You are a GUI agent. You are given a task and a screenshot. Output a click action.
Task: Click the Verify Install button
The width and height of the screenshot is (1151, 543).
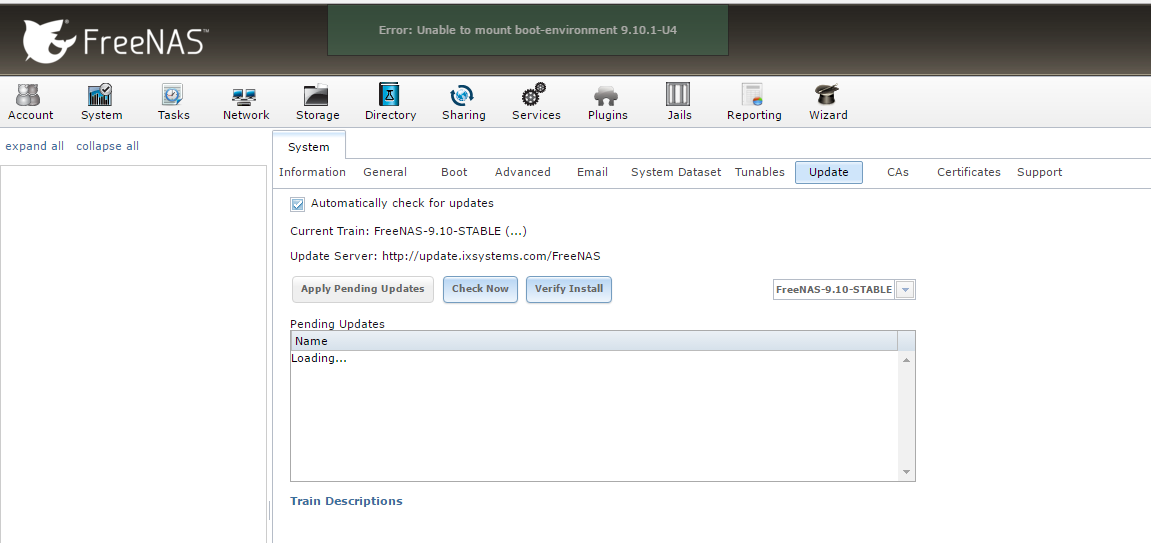point(569,289)
